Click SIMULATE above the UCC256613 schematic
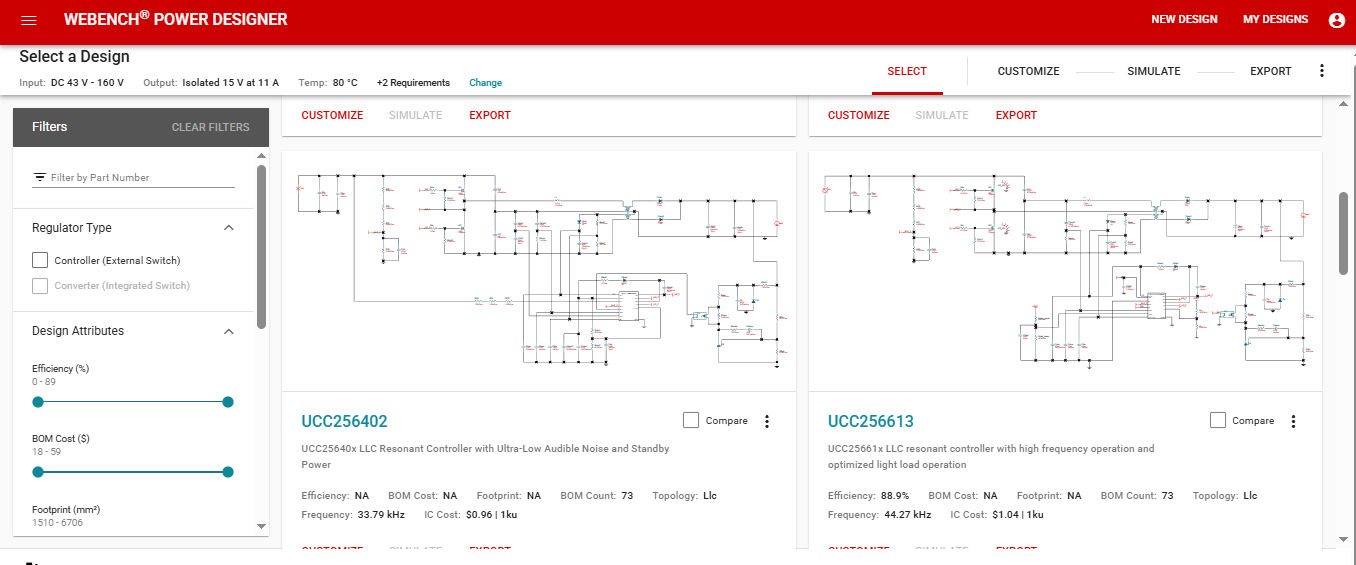 942,115
